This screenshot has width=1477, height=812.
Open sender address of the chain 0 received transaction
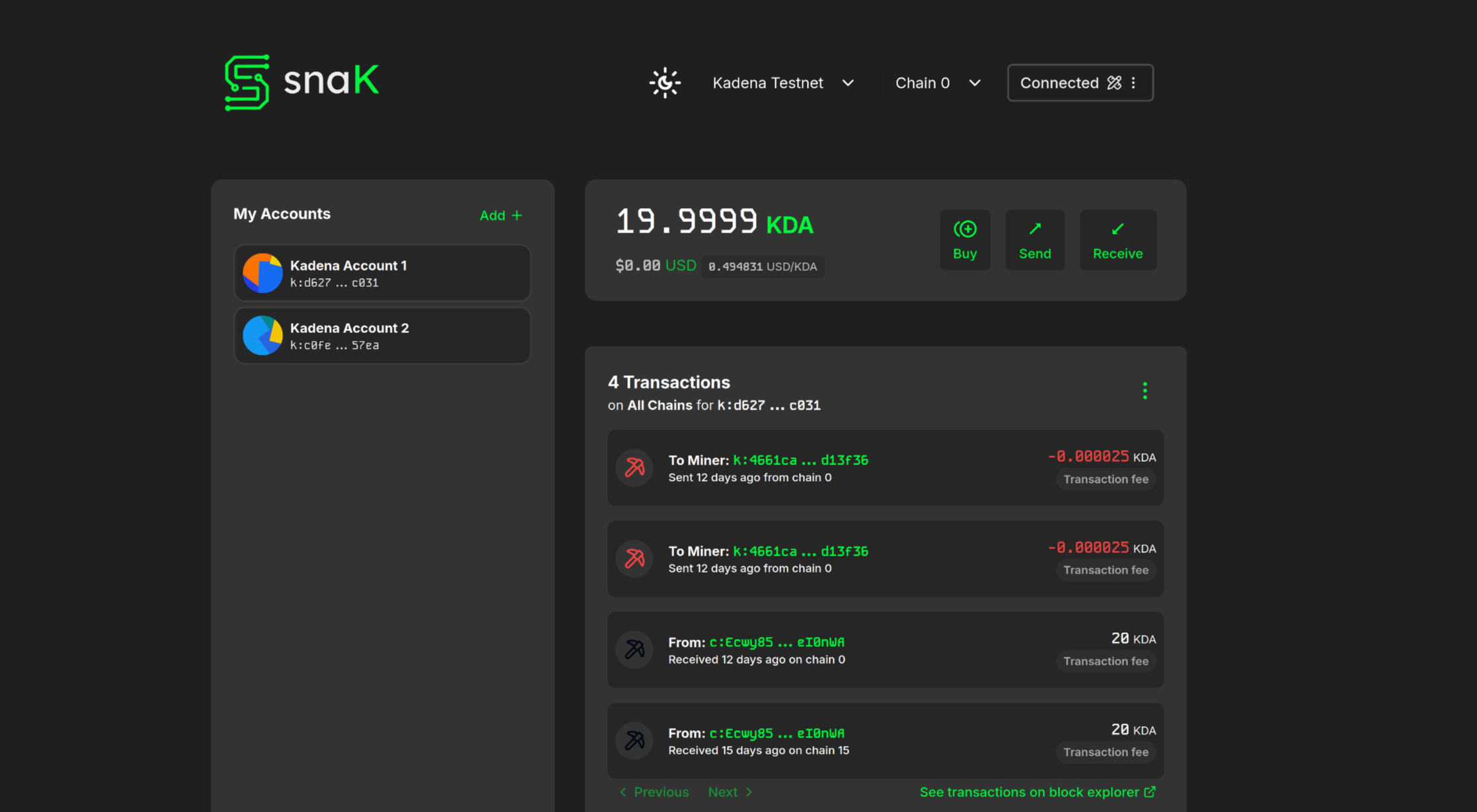coord(776,642)
